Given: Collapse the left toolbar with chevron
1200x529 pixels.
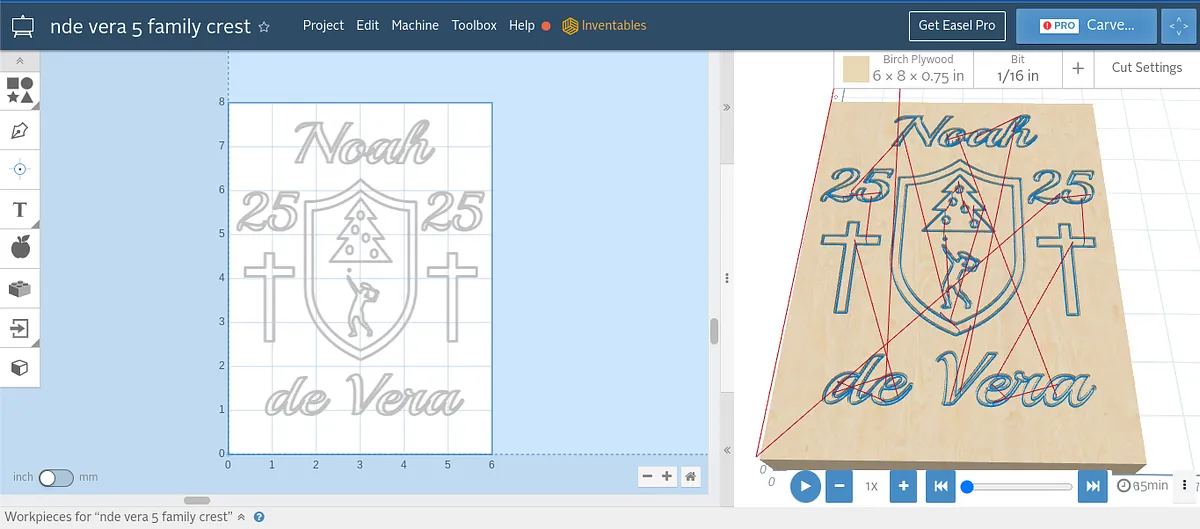Looking at the screenshot, I should (x=20, y=61).
